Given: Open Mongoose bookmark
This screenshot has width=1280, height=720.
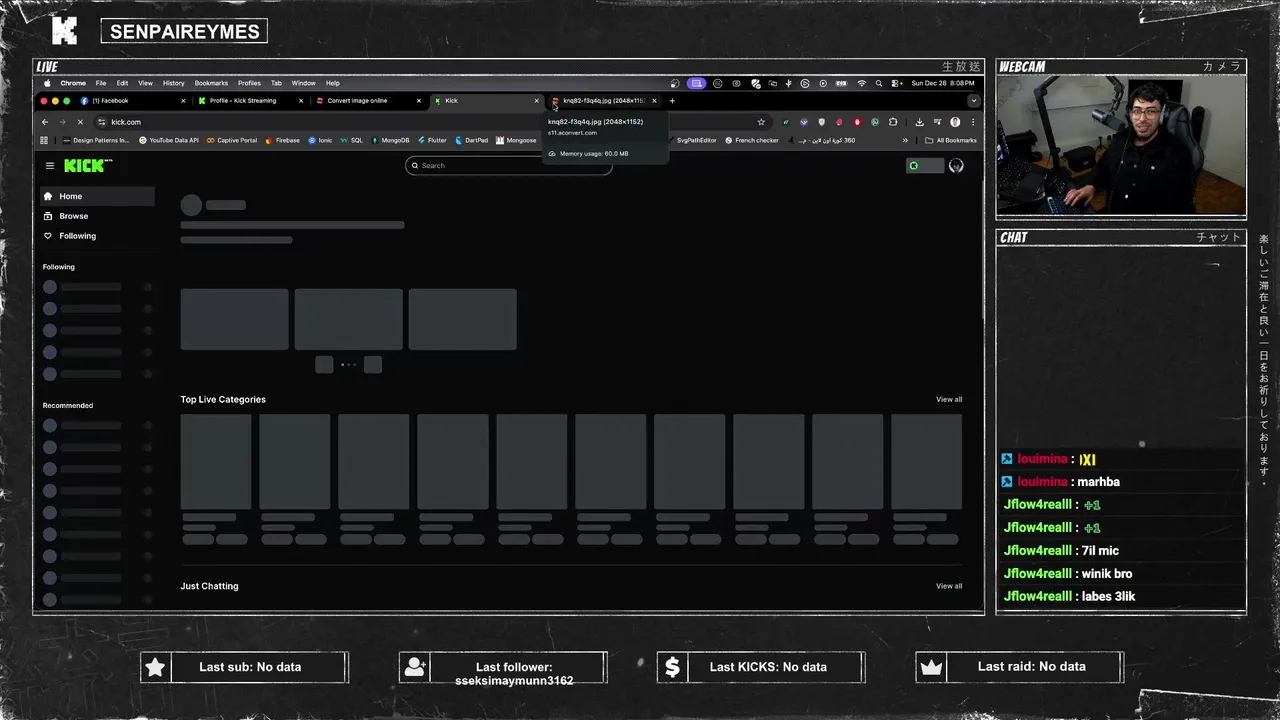Looking at the screenshot, I should 516,140.
